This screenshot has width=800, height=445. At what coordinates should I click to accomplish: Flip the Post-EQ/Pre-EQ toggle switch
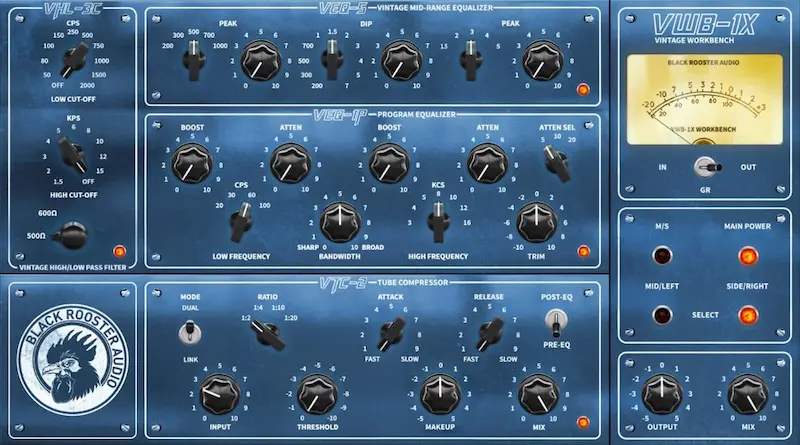(x=551, y=322)
